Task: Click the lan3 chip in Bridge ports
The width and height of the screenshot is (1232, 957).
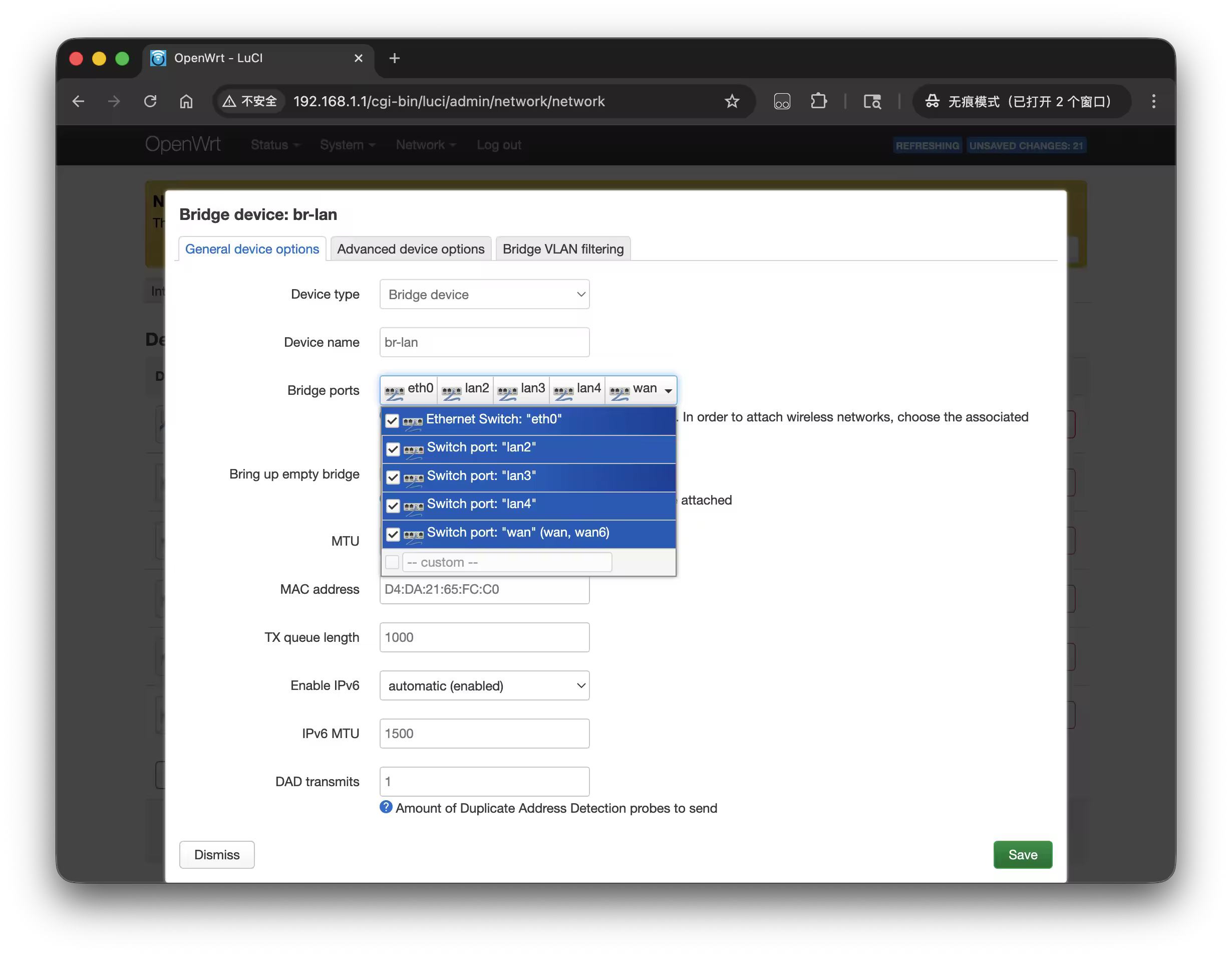Action: pos(521,389)
